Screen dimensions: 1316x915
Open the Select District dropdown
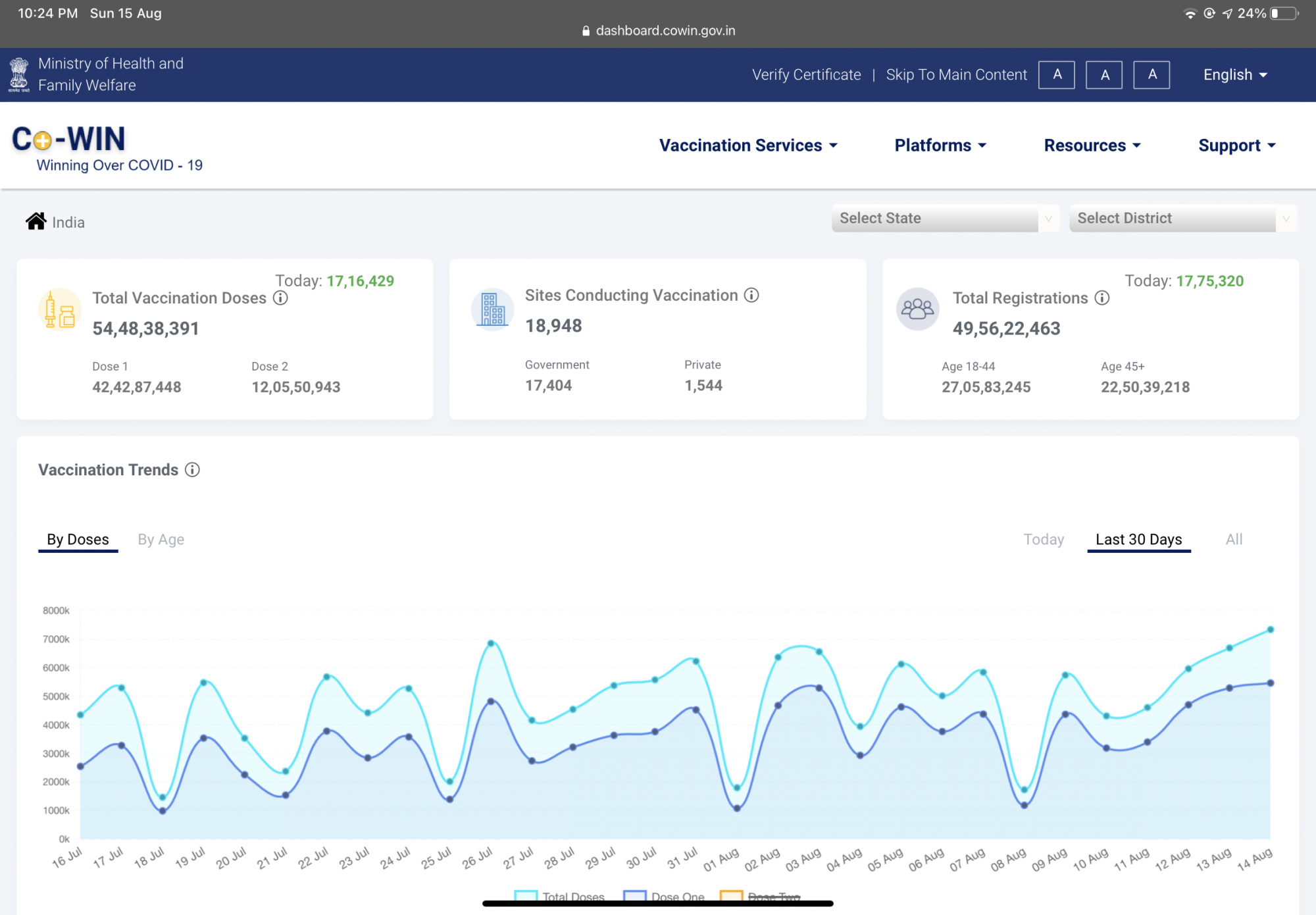tap(1183, 219)
